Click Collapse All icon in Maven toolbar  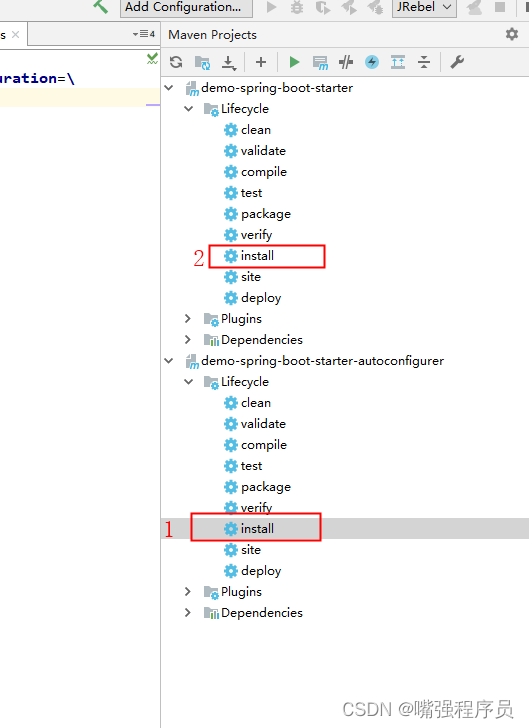pyautogui.click(x=424, y=62)
